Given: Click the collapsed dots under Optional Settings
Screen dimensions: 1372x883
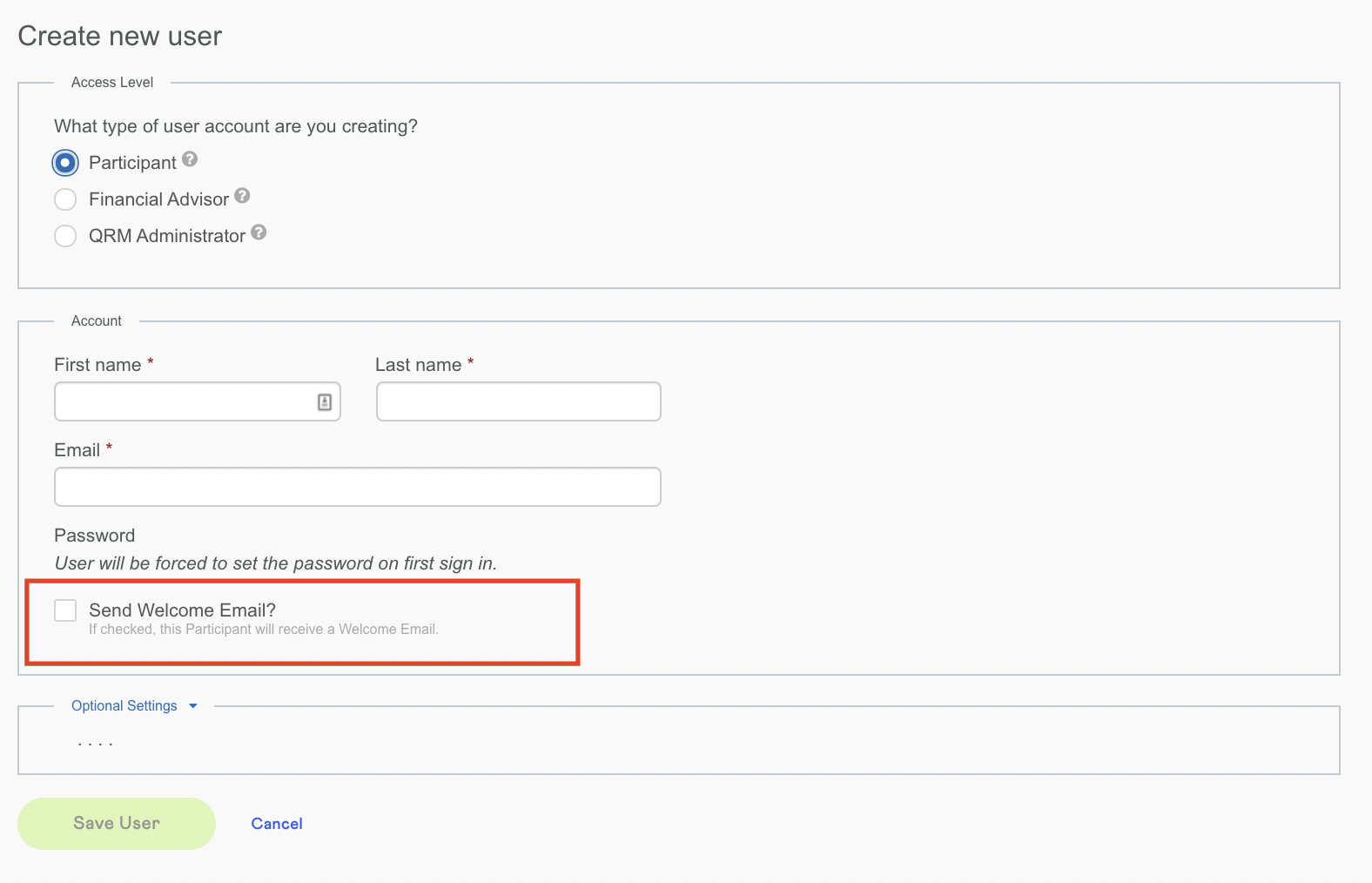Looking at the screenshot, I should [x=95, y=745].
